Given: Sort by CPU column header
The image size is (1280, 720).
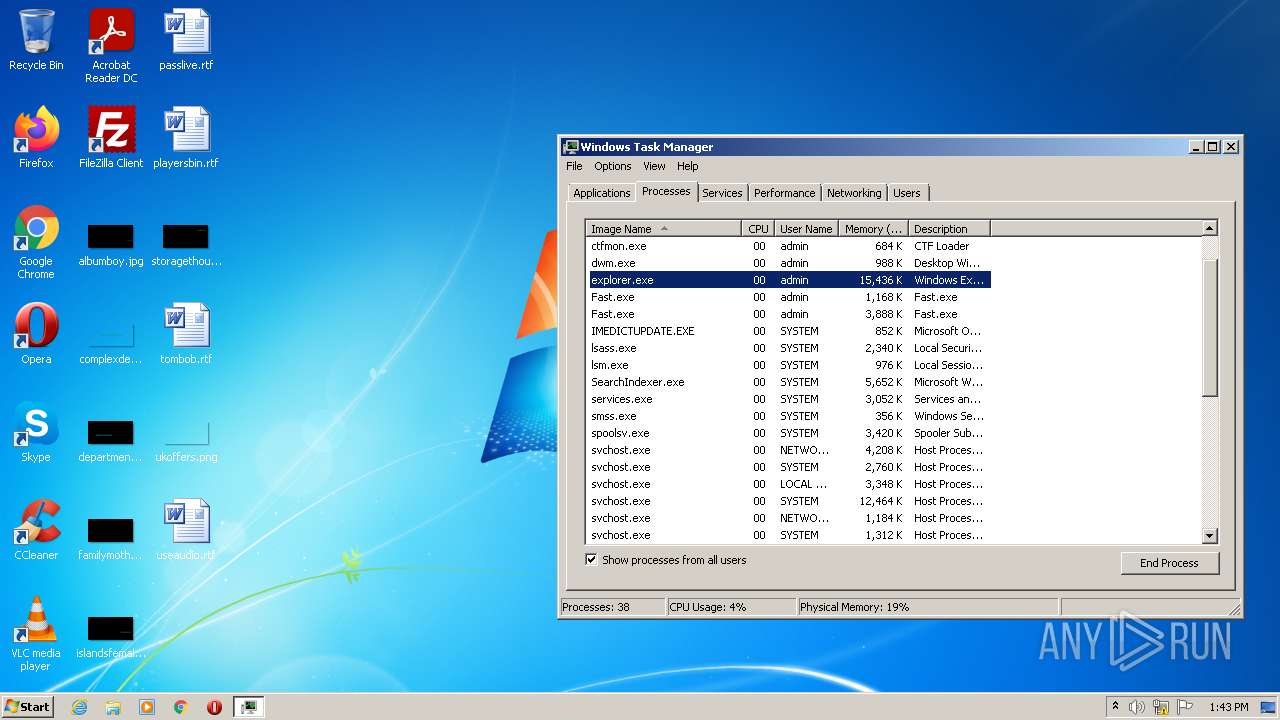Looking at the screenshot, I should click(758, 229).
